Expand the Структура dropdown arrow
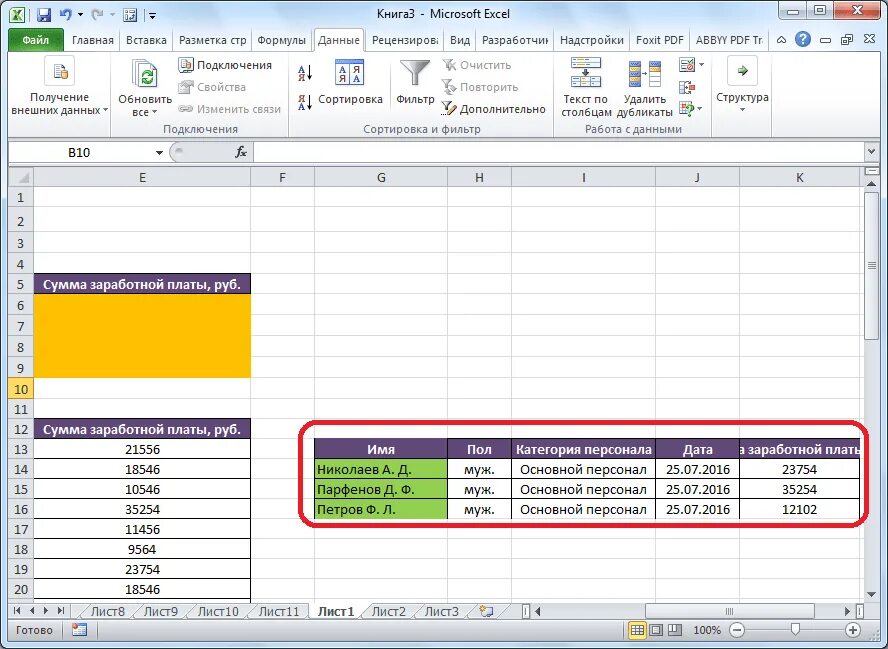Viewport: 888px width, 649px height. (x=742, y=110)
